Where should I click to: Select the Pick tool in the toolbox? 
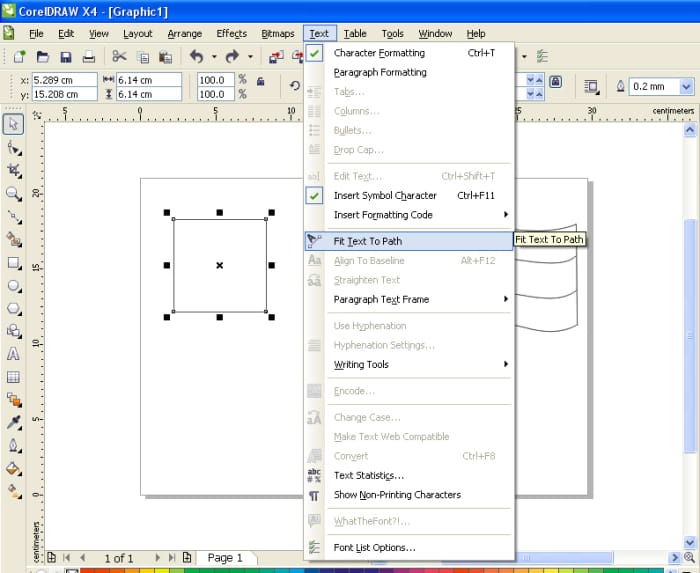click(13, 124)
